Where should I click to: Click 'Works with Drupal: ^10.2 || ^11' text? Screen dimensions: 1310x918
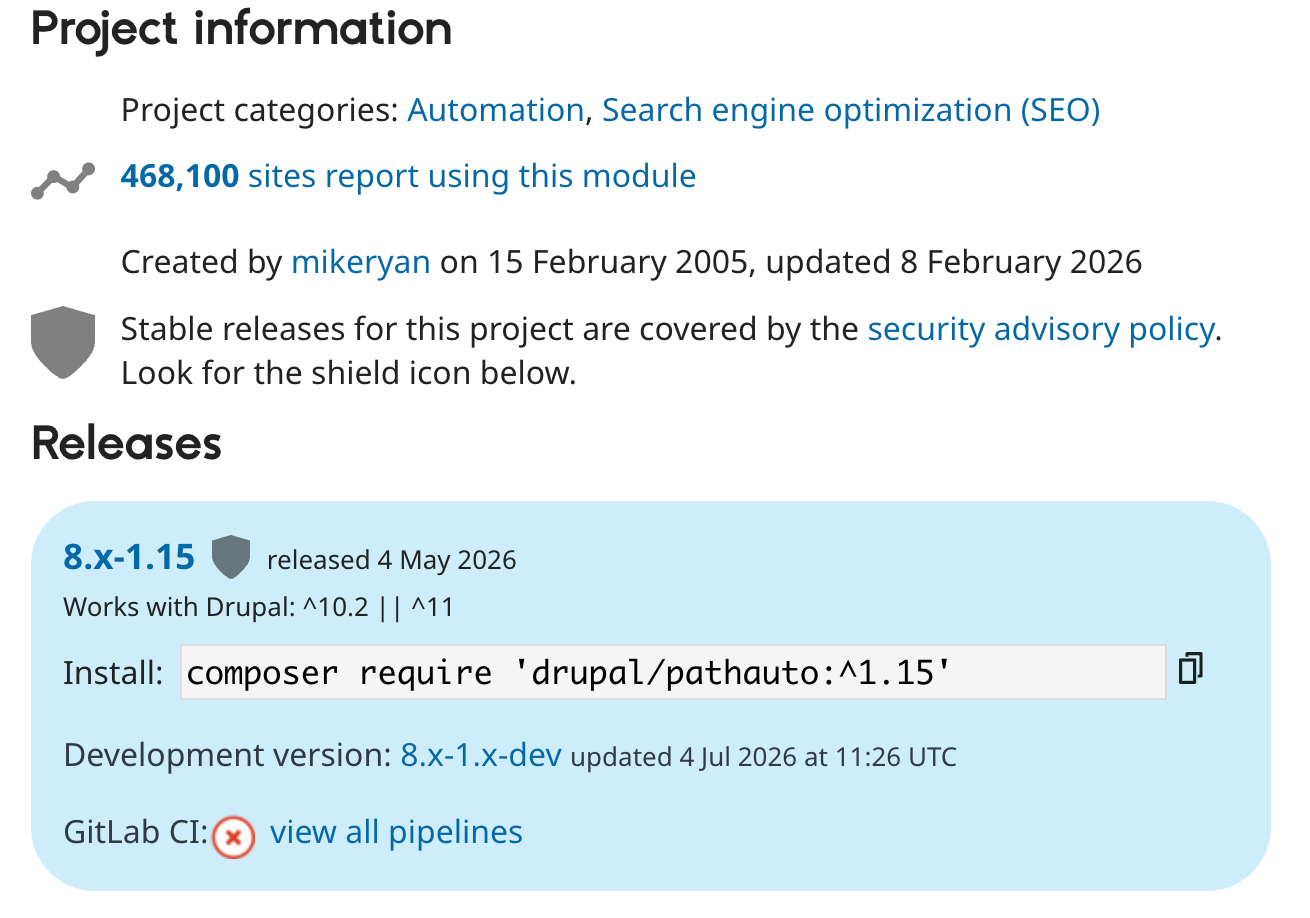(x=258, y=607)
